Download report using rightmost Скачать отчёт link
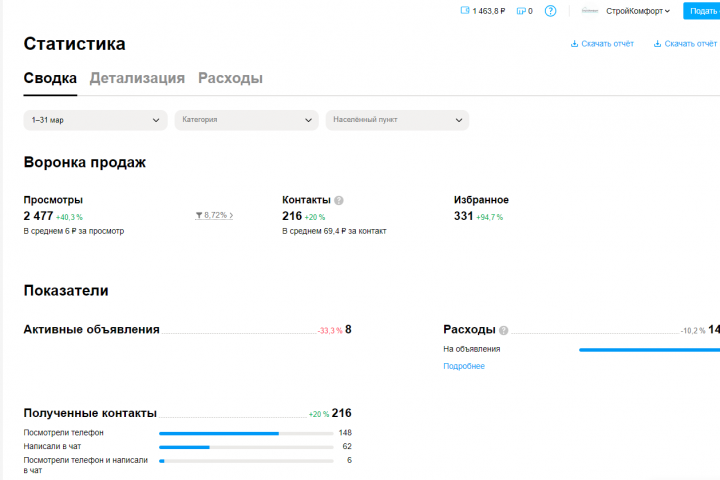Viewport: 720px width, 480px height. 685,44
